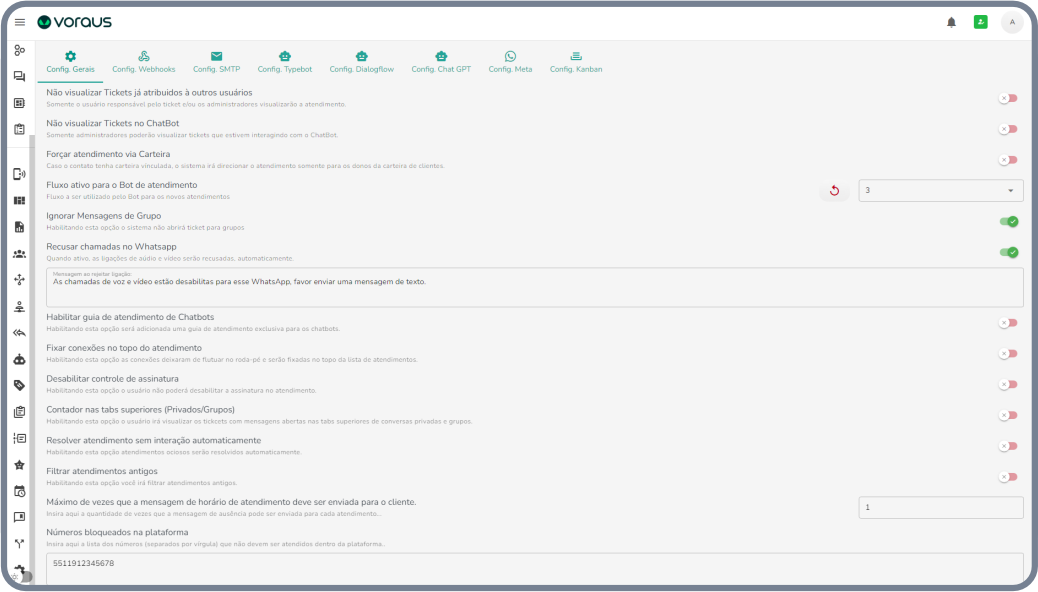The width and height of the screenshot is (1038, 592).
Task: Click the green user status icon
Action: (x=980, y=22)
